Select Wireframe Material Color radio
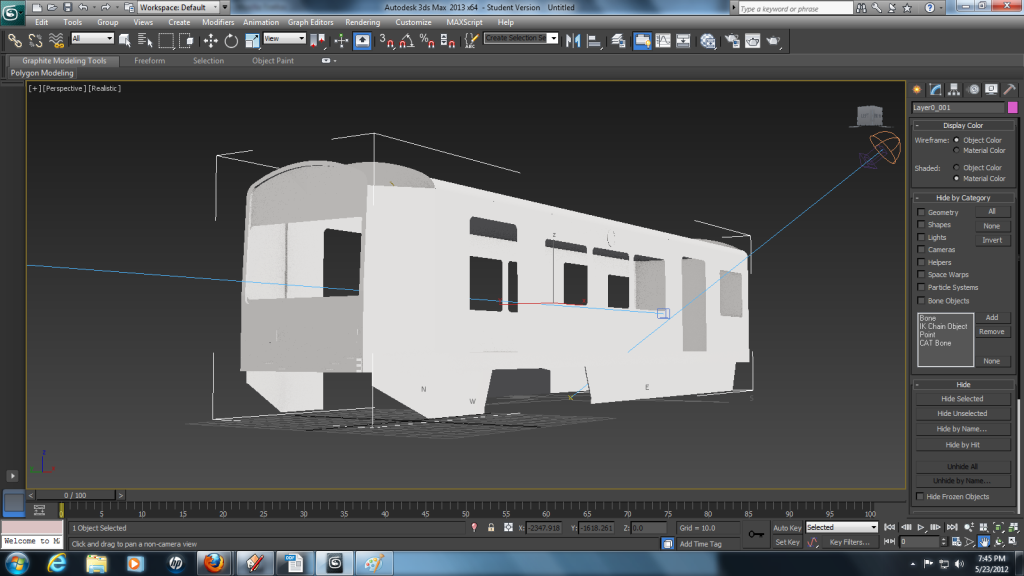1024x576 pixels. point(957,150)
